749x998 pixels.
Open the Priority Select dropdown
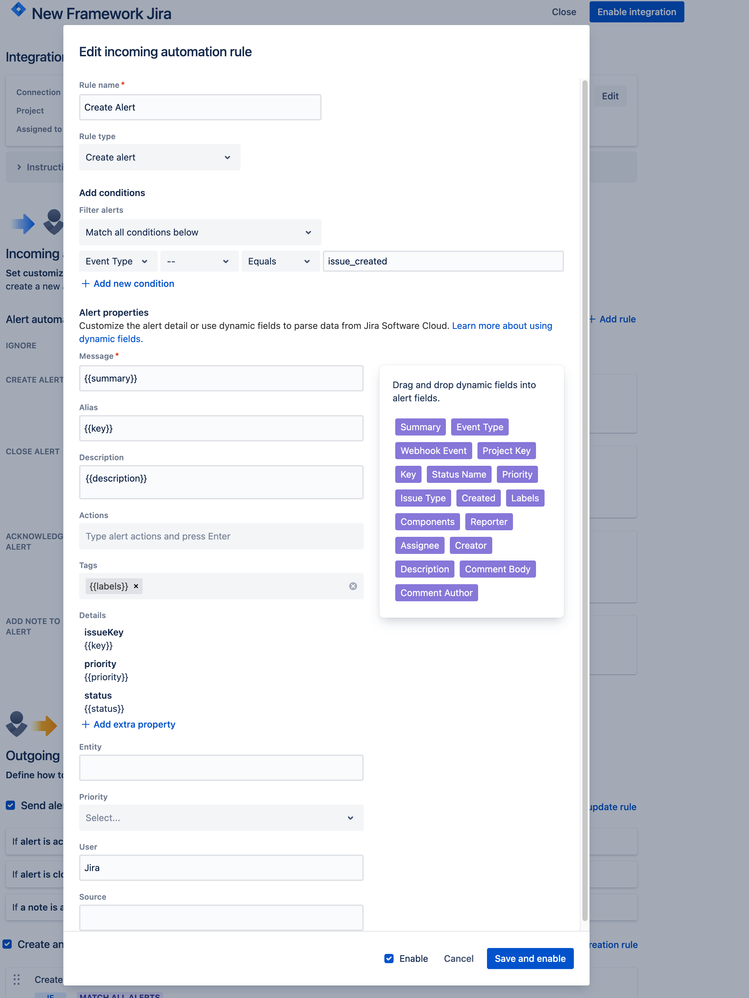click(x=221, y=818)
